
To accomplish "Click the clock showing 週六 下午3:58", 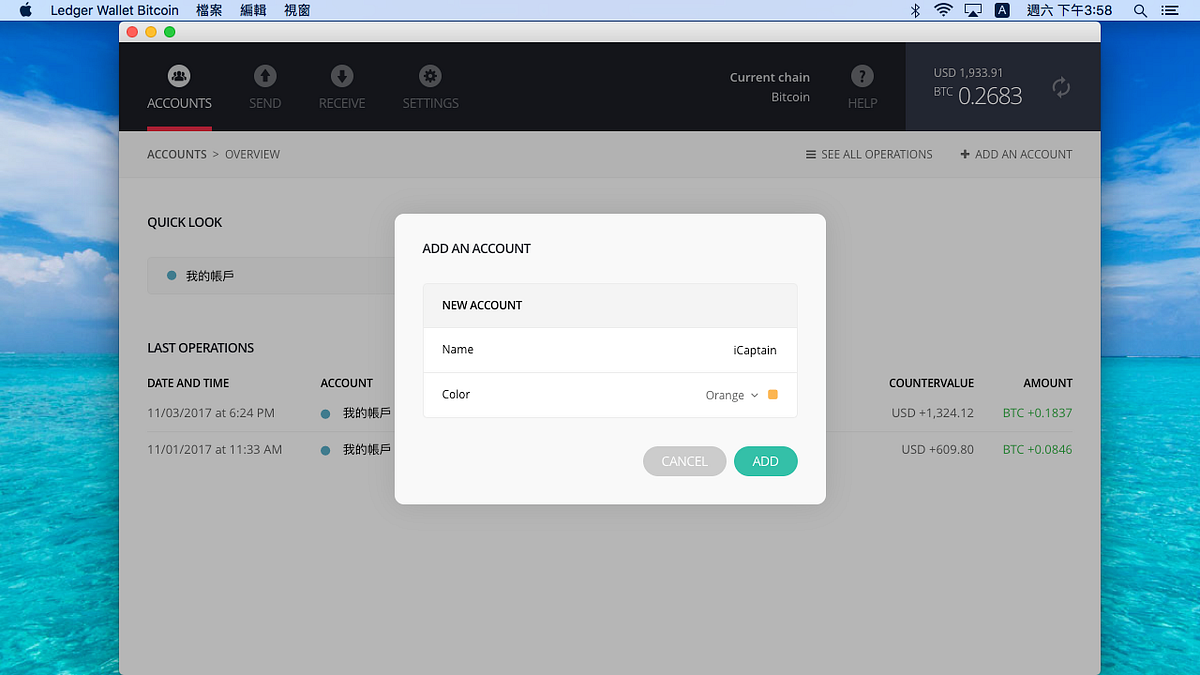I will [x=1070, y=10].
